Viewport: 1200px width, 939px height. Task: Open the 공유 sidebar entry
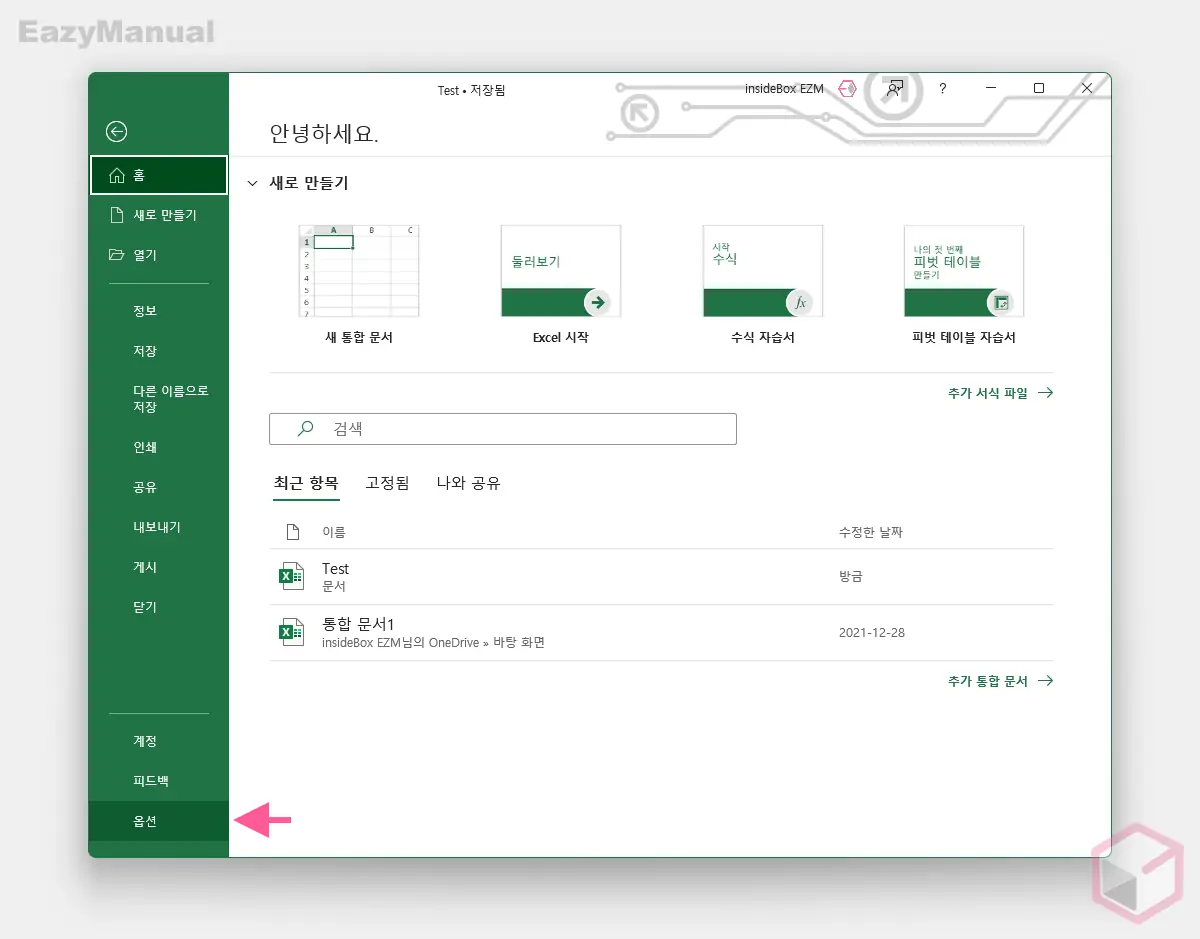[x=159, y=487]
